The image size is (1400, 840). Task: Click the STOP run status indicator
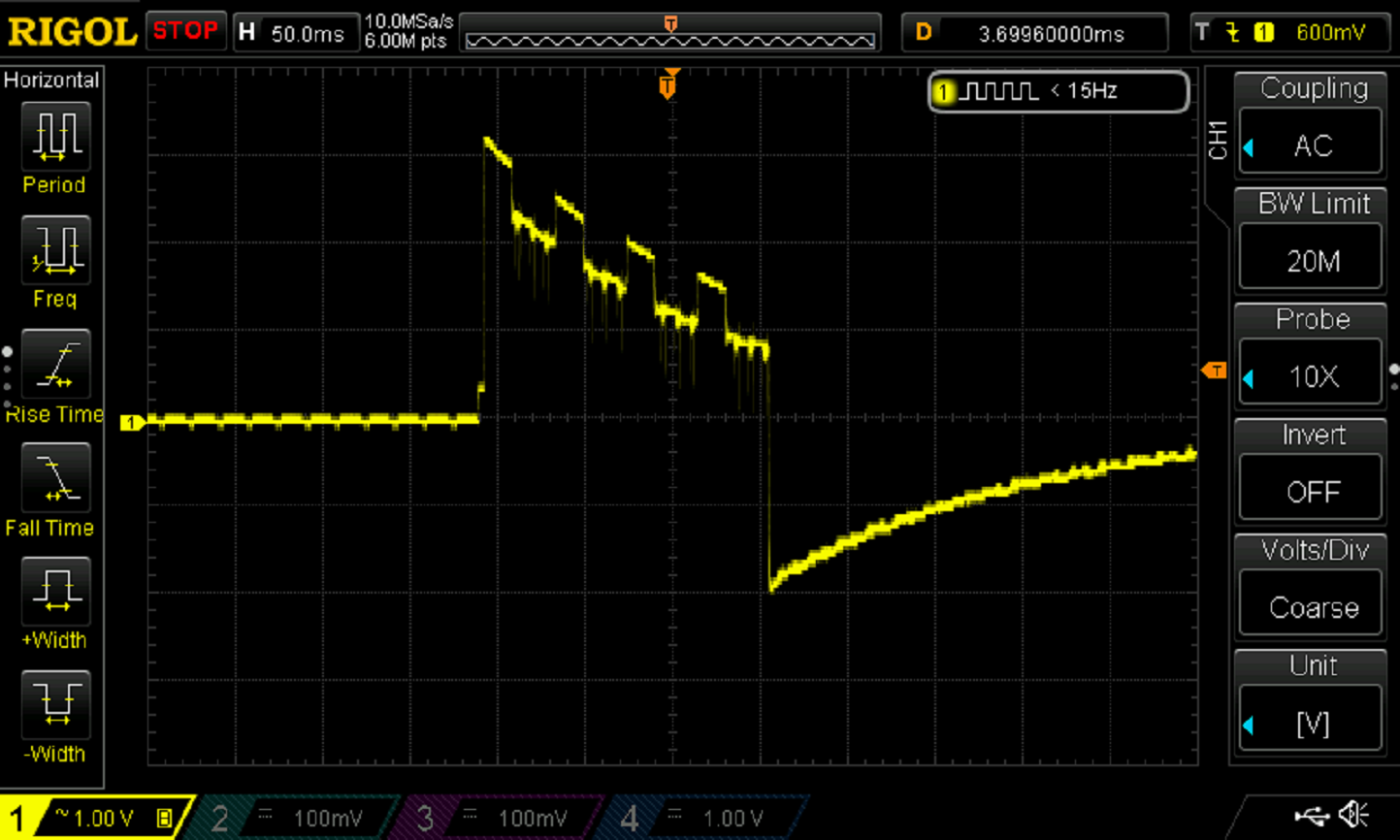tap(185, 31)
